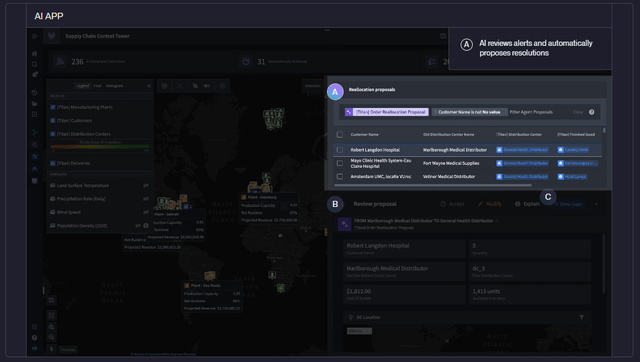Click the filter funnel icon beside DC Location
Screen dimensions: 640x362
pyautogui.click(x=582, y=317)
